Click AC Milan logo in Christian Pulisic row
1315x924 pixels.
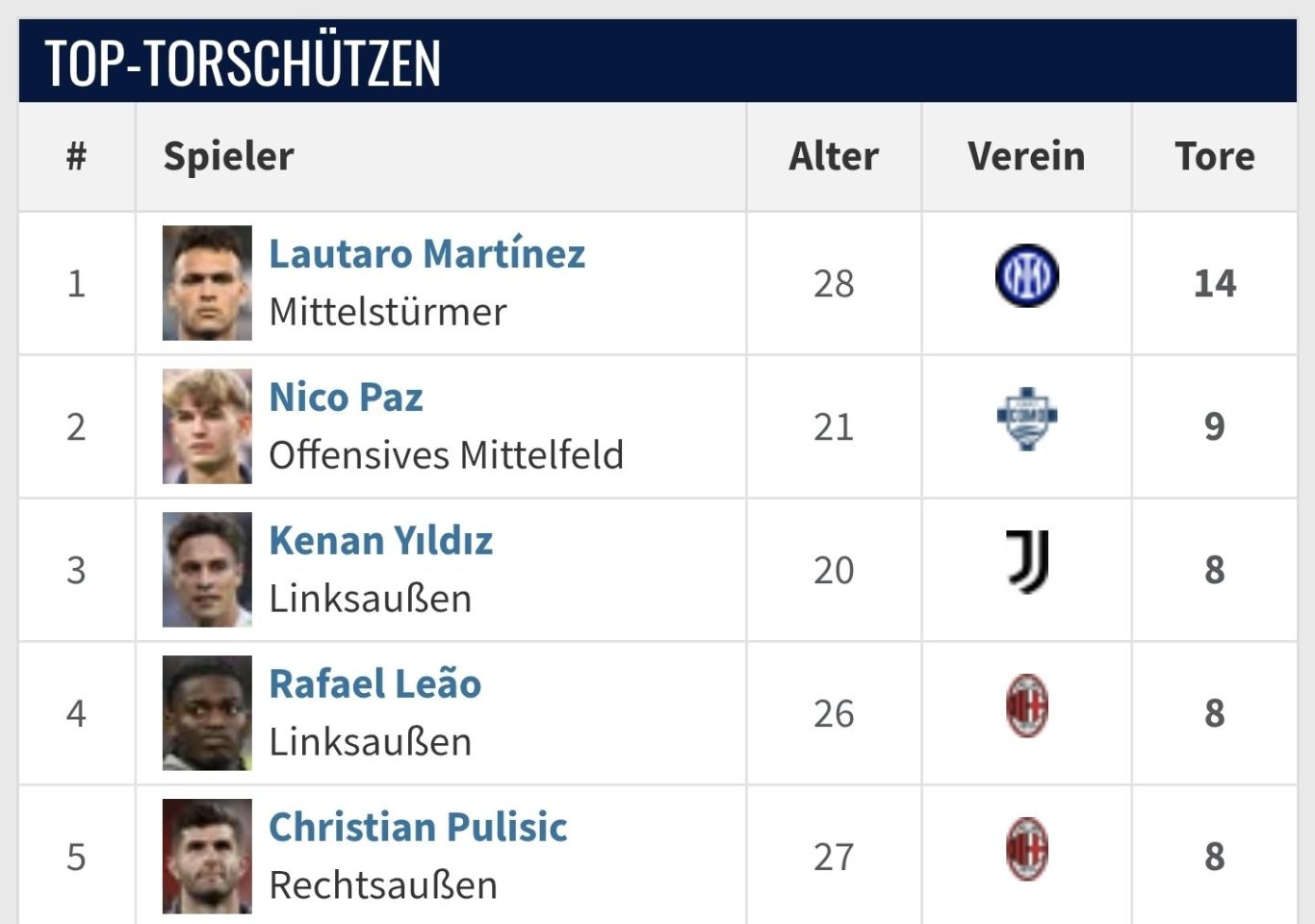1026,849
